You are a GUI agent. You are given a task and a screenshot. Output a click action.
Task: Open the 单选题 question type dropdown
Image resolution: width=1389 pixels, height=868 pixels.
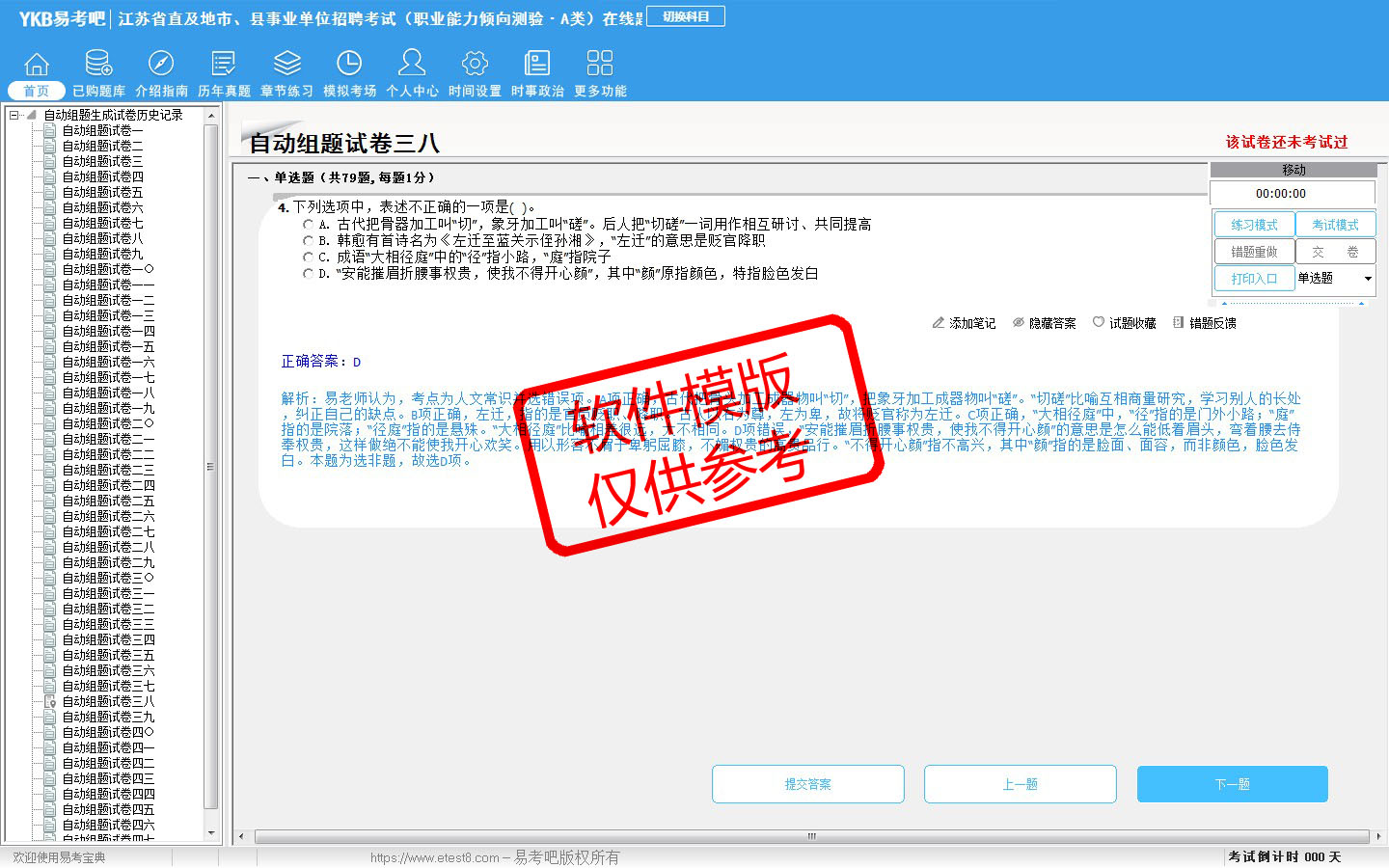pyautogui.click(x=1367, y=279)
